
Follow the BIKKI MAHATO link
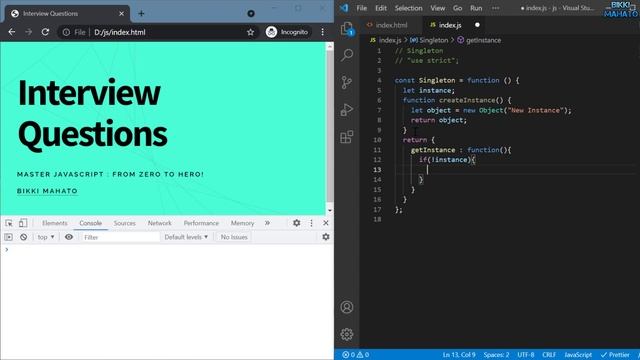[47, 191]
